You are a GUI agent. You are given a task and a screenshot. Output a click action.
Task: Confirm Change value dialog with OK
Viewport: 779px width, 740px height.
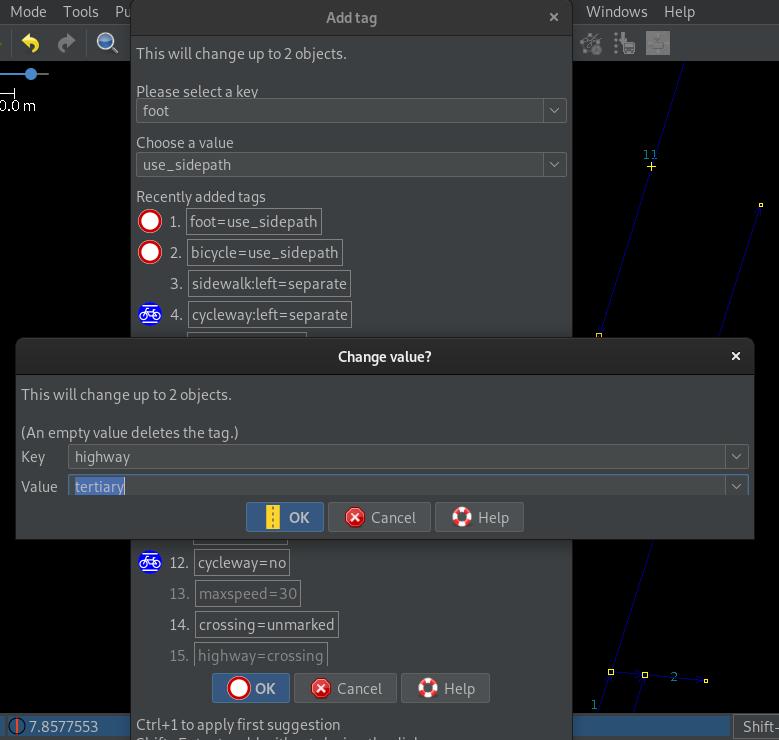285,517
